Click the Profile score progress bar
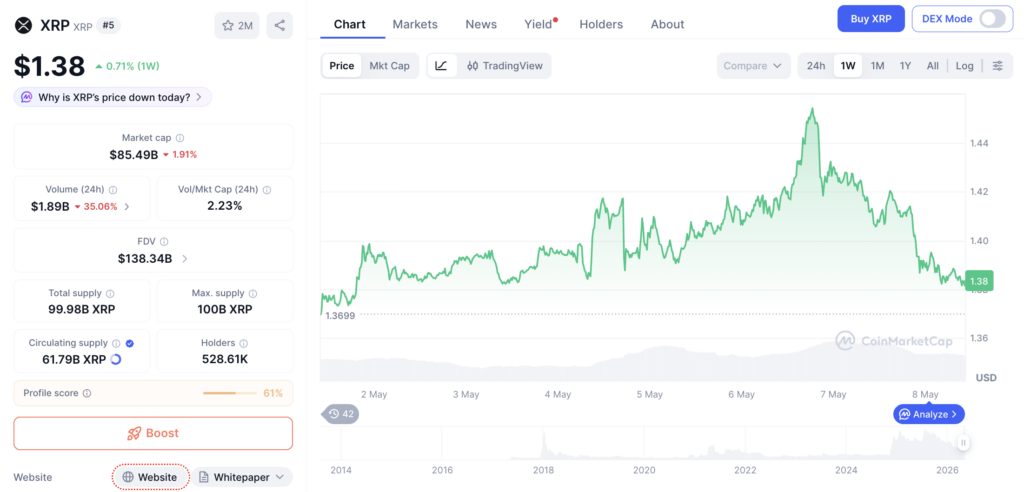Viewport: 1024px width, 492px height. 229,393
